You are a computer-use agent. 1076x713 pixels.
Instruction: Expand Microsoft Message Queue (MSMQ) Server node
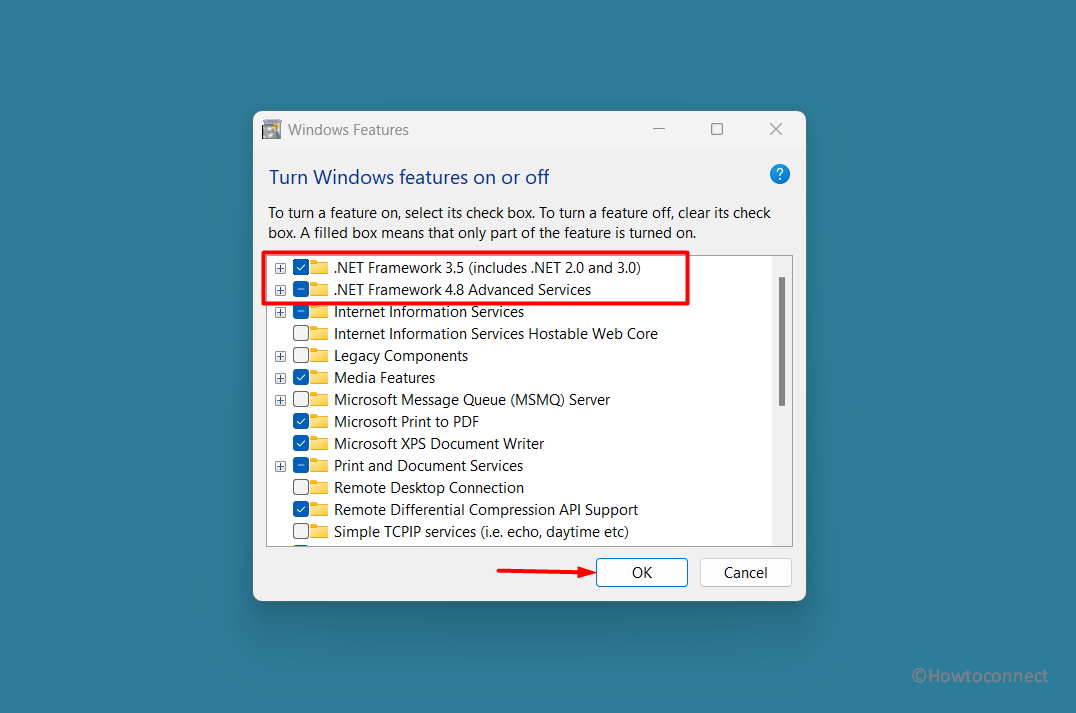pyautogui.click(x=281, y=400)
